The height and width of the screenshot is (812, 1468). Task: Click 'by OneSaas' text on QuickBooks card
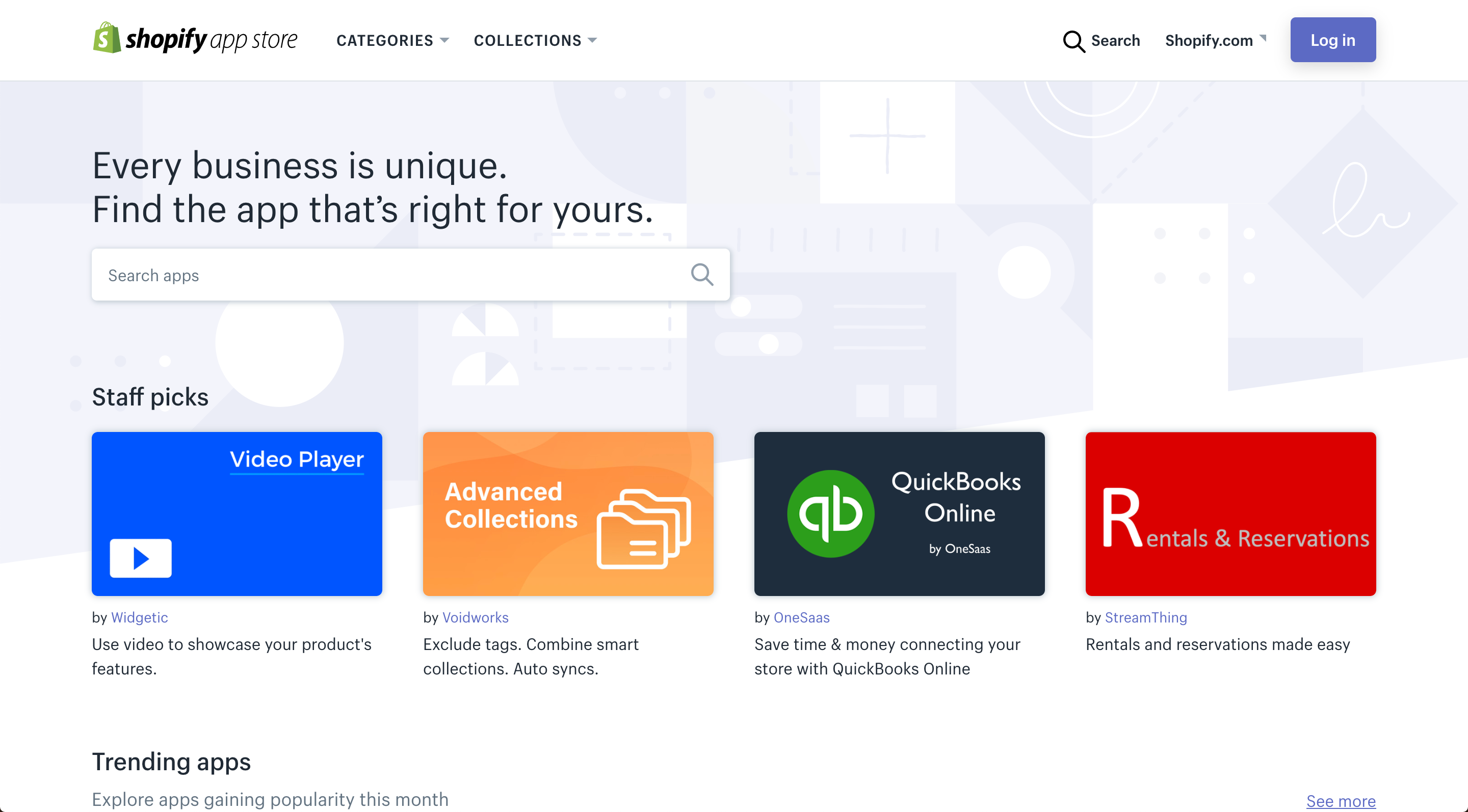959,548
